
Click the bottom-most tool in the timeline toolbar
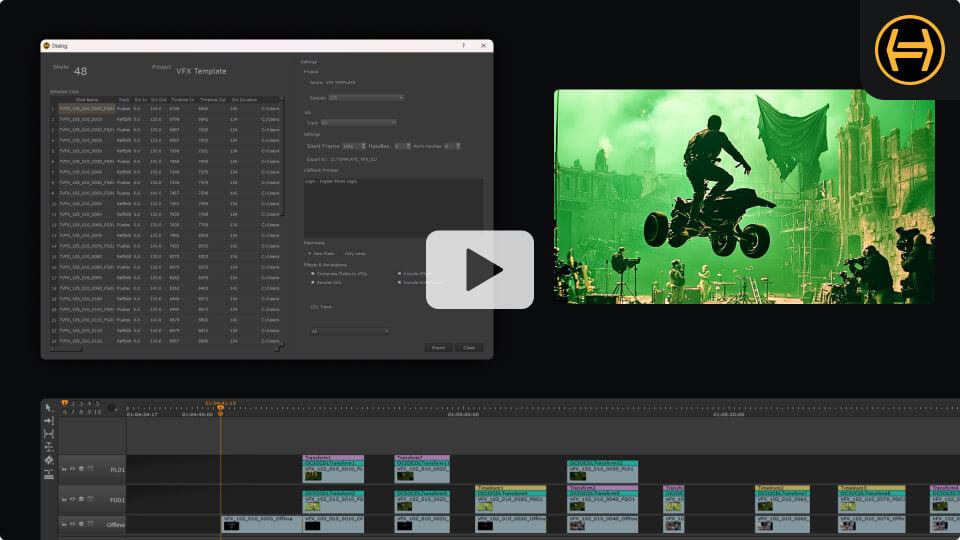coord(48,473)
